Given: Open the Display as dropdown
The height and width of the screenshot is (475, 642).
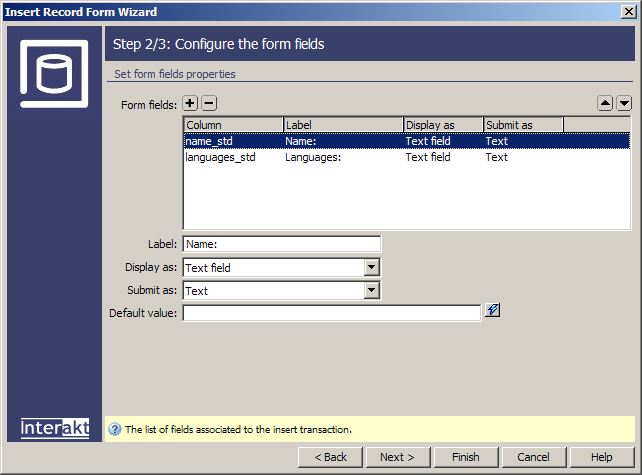Looking at the screenshot, I should [372, 268].
